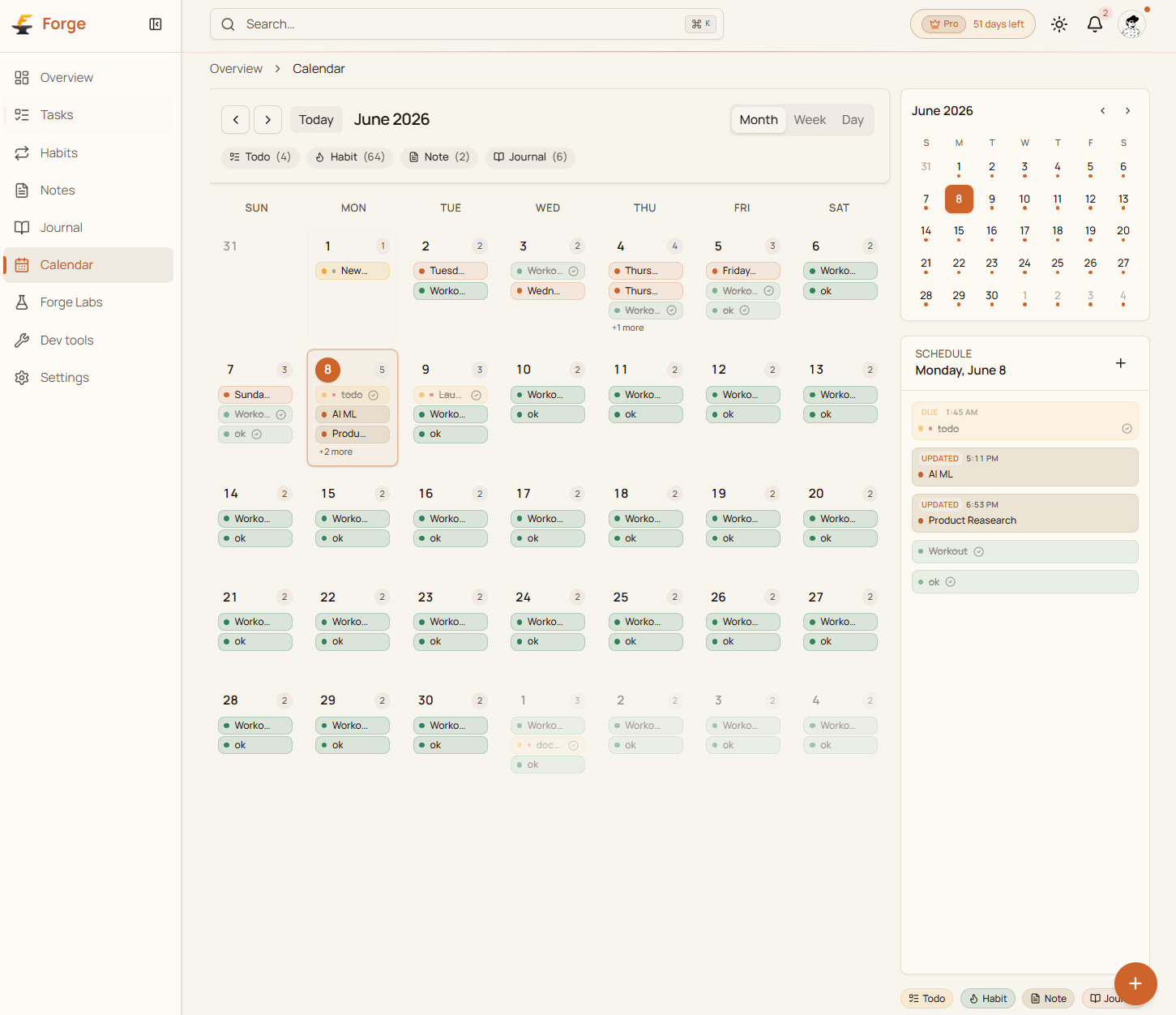This screenshot has height=1015, width=1176.
Task: Select day 17 in main calendar
Action: click(524, 494)
